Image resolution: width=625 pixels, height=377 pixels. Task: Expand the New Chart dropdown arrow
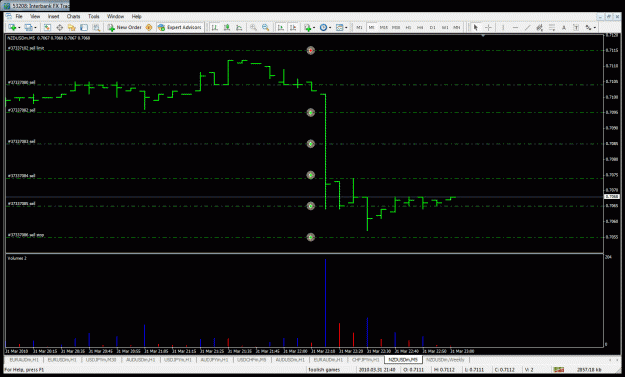click(19, 27)
